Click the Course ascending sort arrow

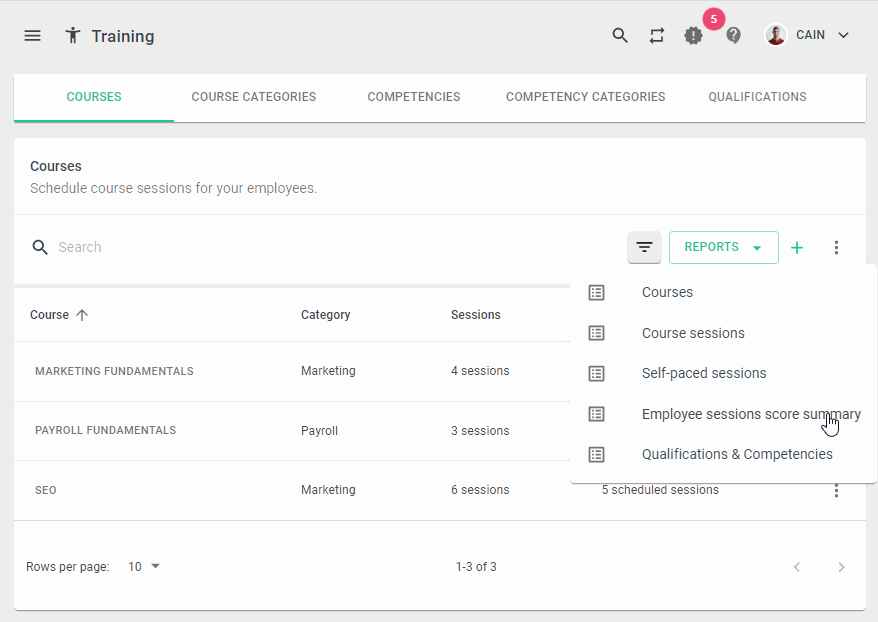[x=82, y=315]
